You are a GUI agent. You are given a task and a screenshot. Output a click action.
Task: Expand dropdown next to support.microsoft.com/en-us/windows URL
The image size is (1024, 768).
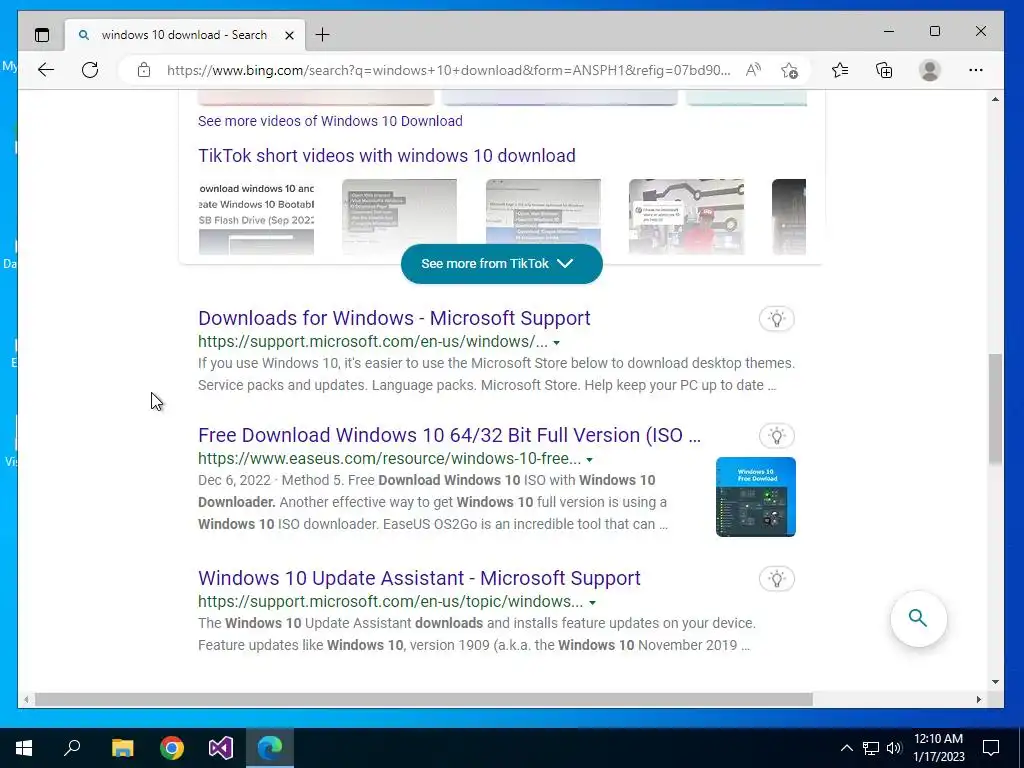click(x=556, y=343)
